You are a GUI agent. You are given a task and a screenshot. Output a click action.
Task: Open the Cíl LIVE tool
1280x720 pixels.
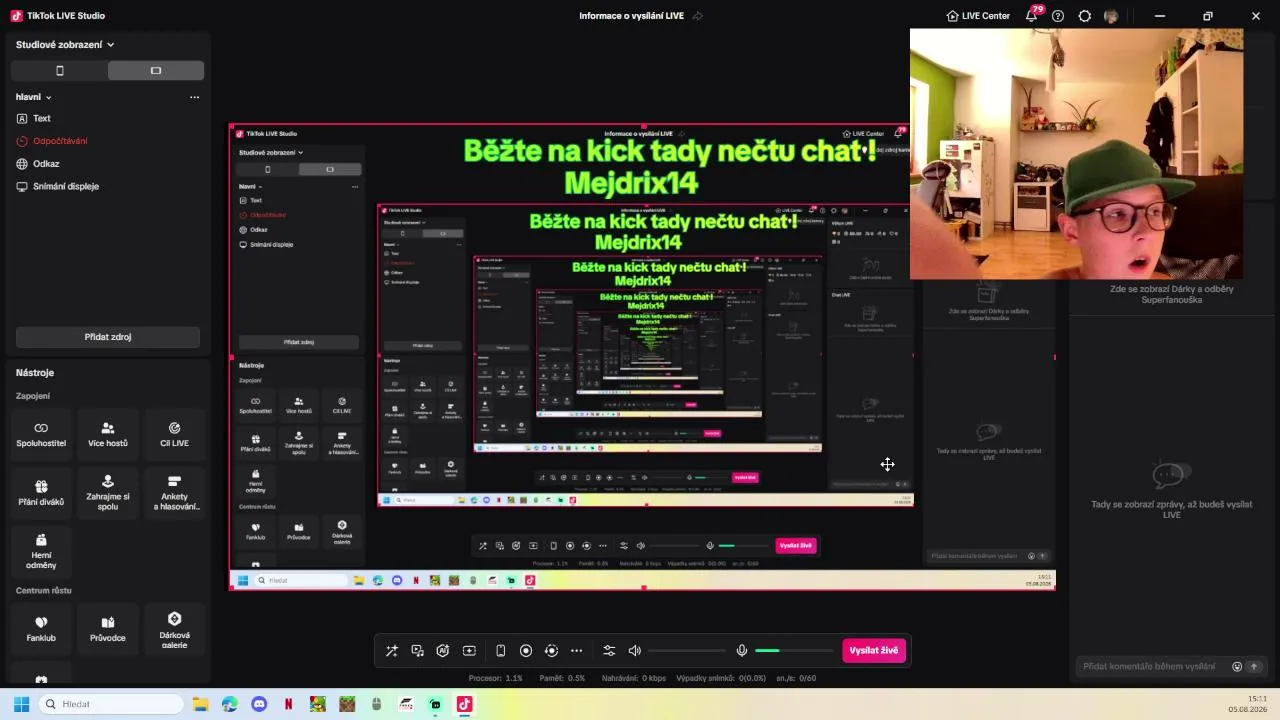click(x=174, y=435)
